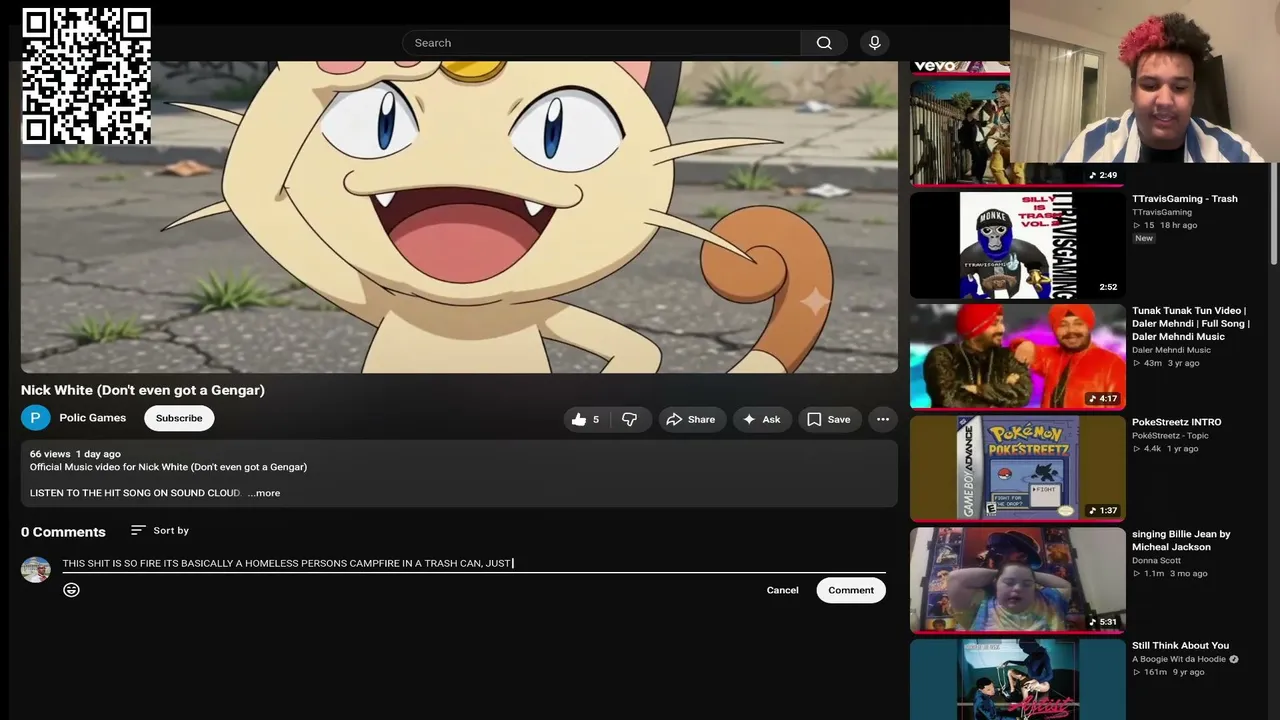Click the 5:31 duration badge
This screenshot has height=720, width=1280.
(x=1104, y=622)
